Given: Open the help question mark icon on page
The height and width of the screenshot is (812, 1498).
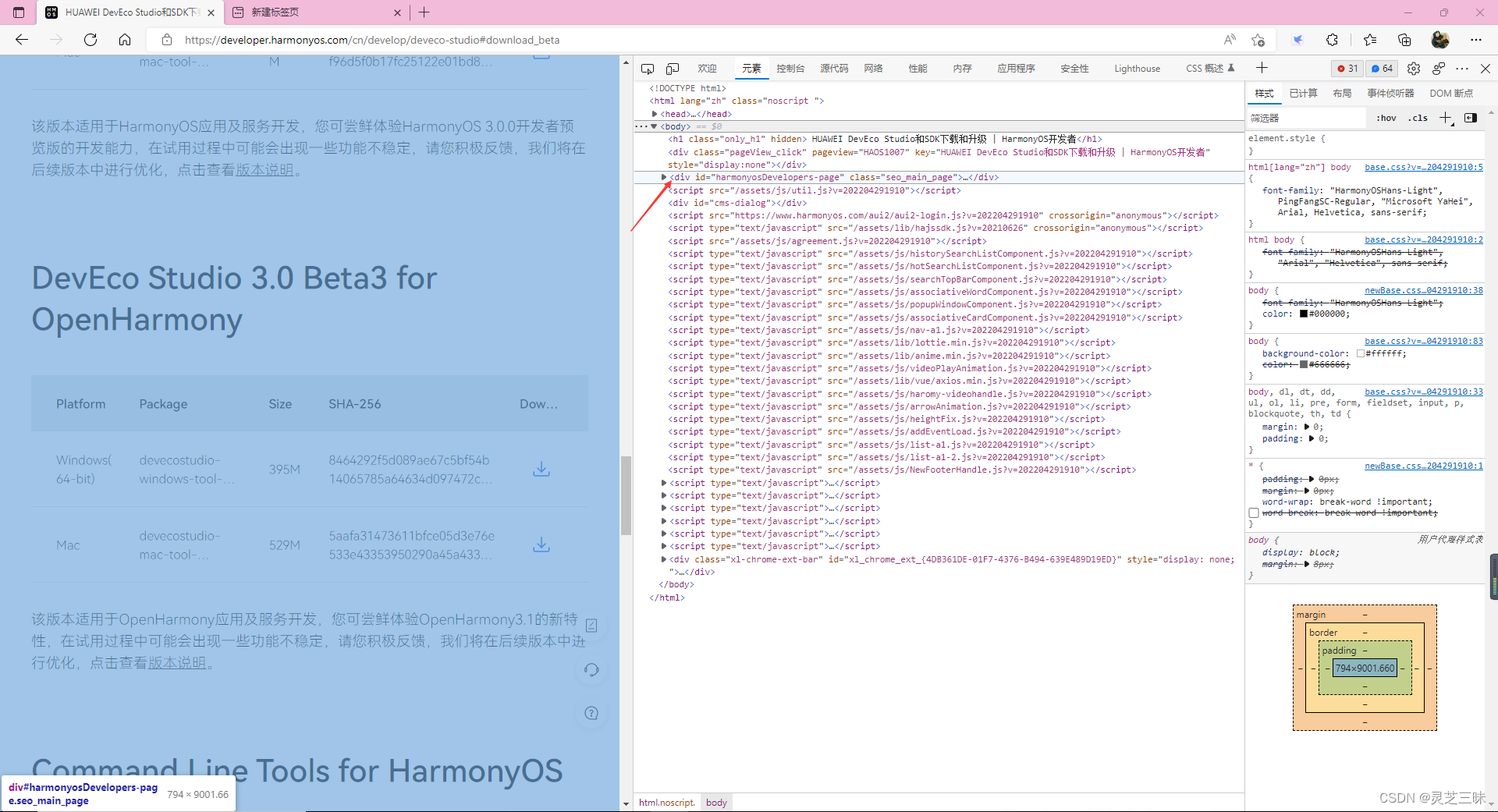Looking at the screenshot, I should [591, 713].
